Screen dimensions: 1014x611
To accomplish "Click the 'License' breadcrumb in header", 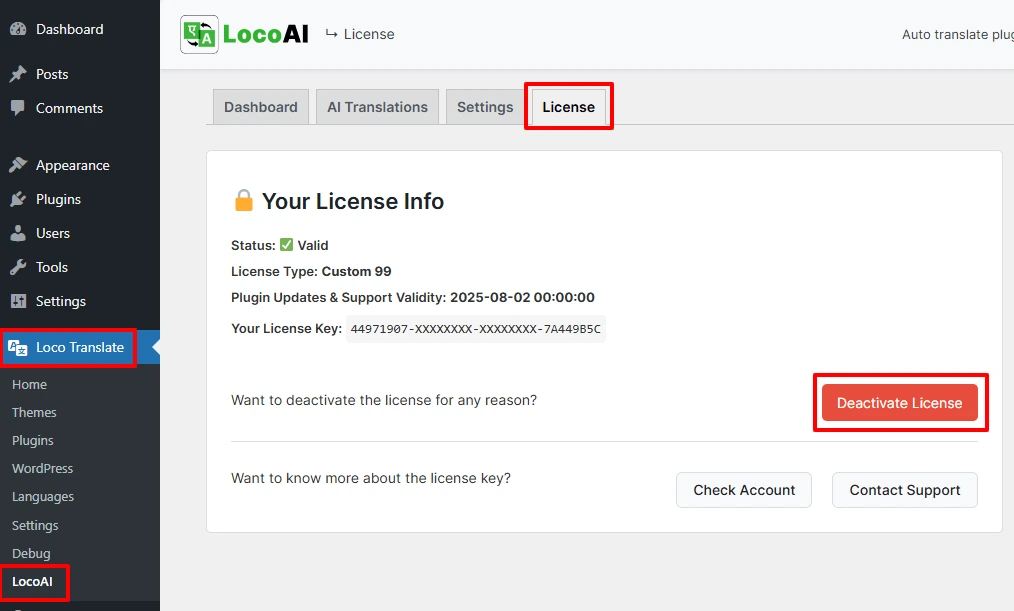I will 369,34.
